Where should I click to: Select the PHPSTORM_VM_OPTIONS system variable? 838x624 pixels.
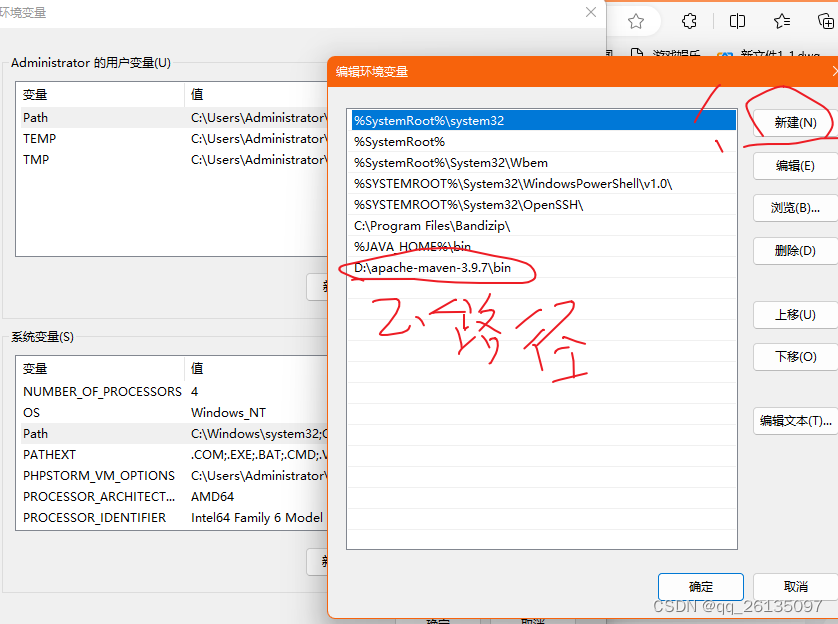click(x=172, y=475)
